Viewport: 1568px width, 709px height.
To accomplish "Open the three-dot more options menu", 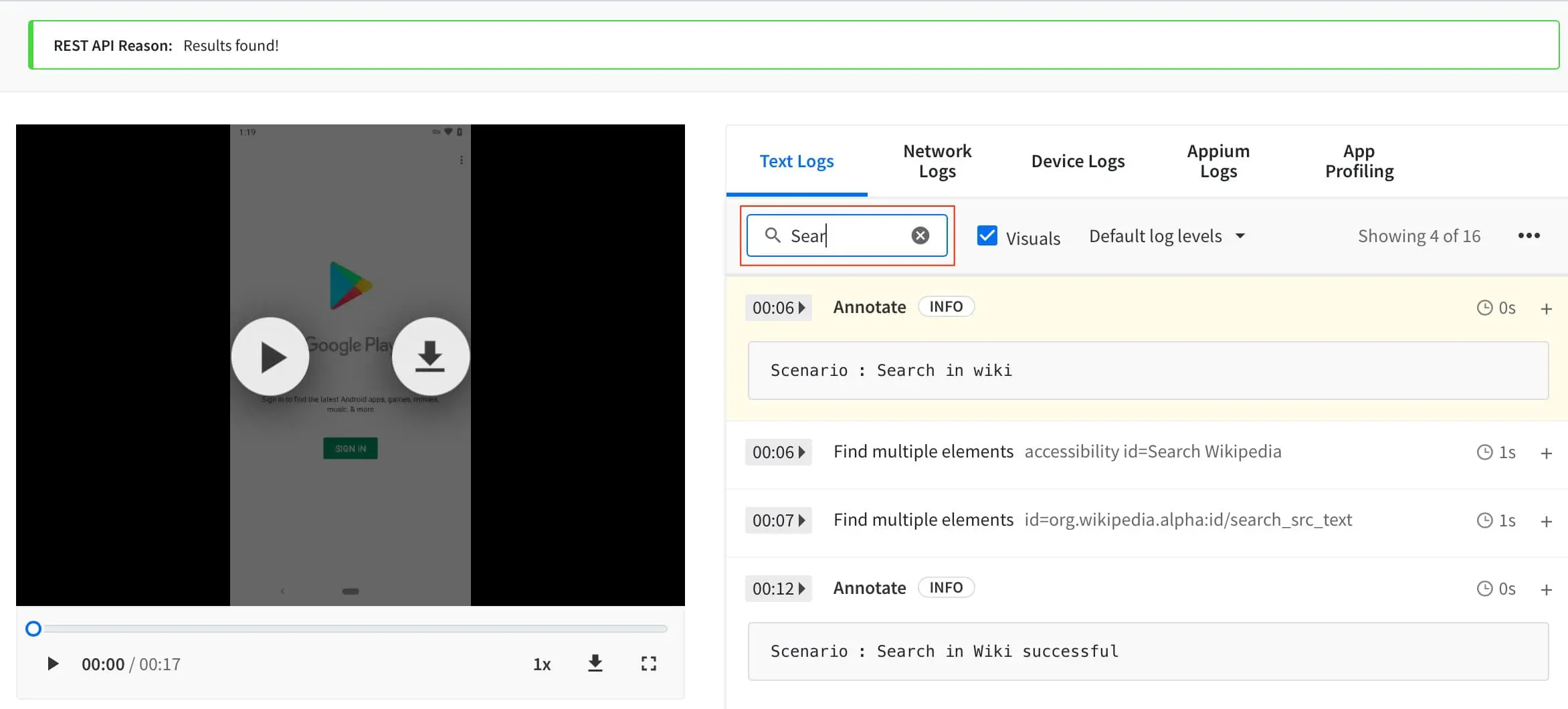I will click(1529, 235).
